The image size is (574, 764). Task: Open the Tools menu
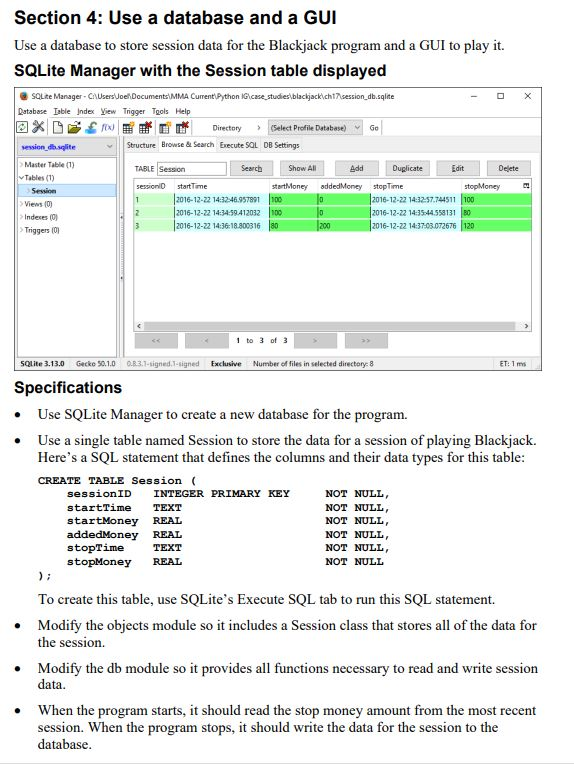tap(160, 112)
